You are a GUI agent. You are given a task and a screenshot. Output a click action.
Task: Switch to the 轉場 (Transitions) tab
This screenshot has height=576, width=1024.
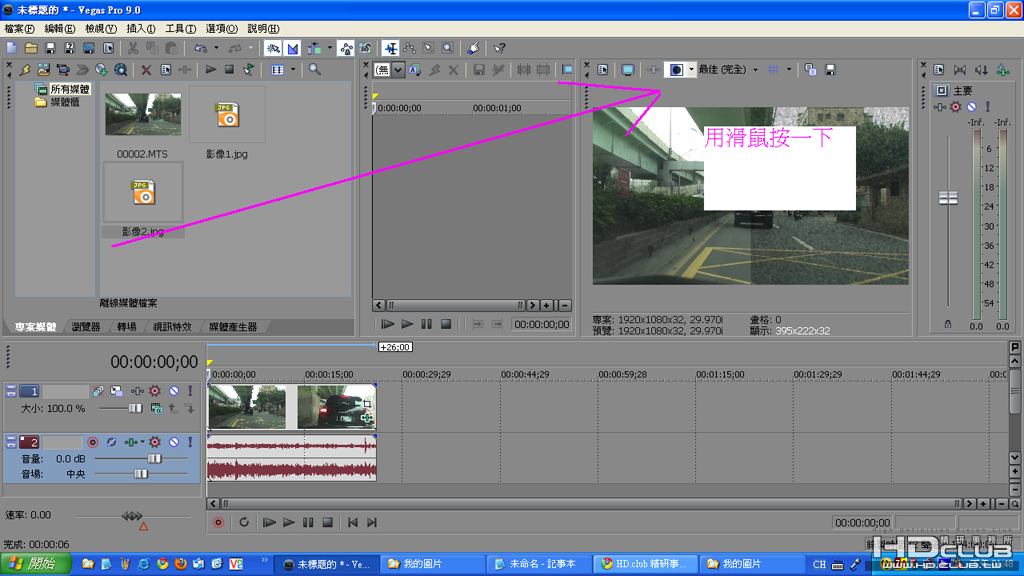[126, 327]
